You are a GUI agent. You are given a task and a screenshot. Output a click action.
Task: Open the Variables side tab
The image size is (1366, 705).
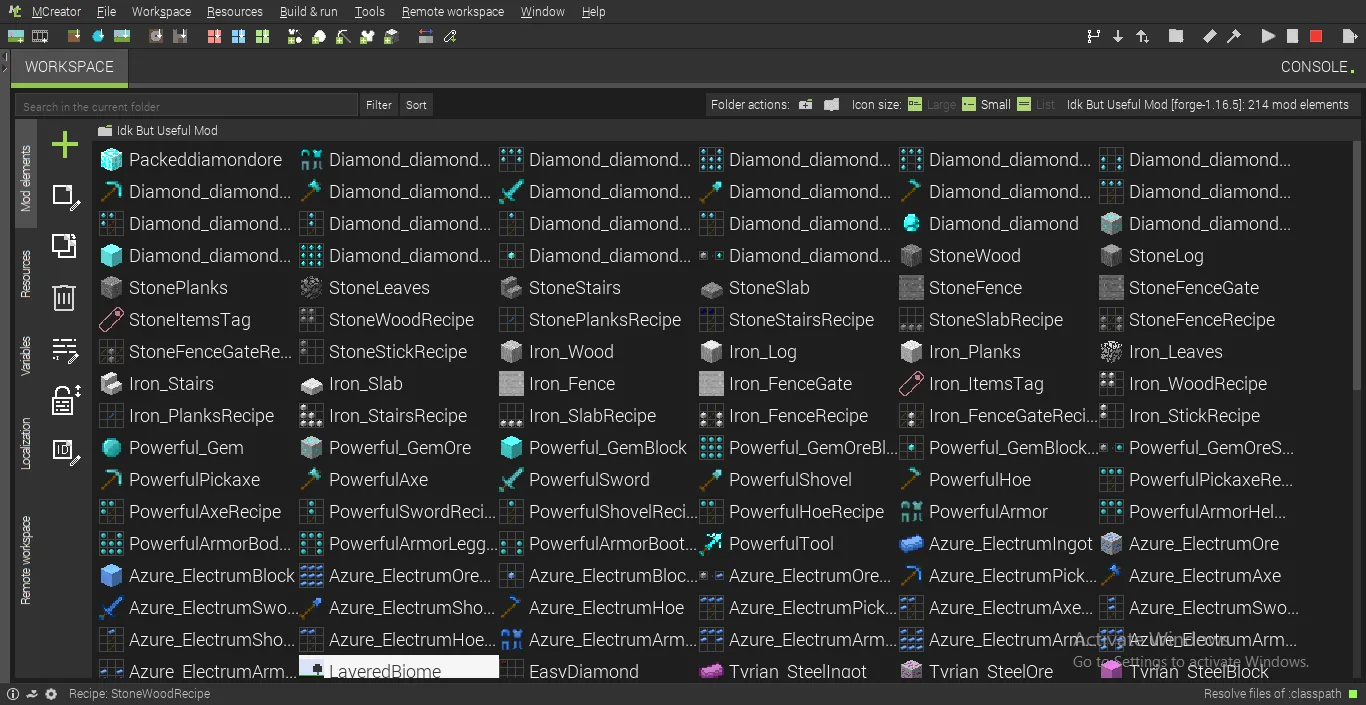(x=27, y=357)
